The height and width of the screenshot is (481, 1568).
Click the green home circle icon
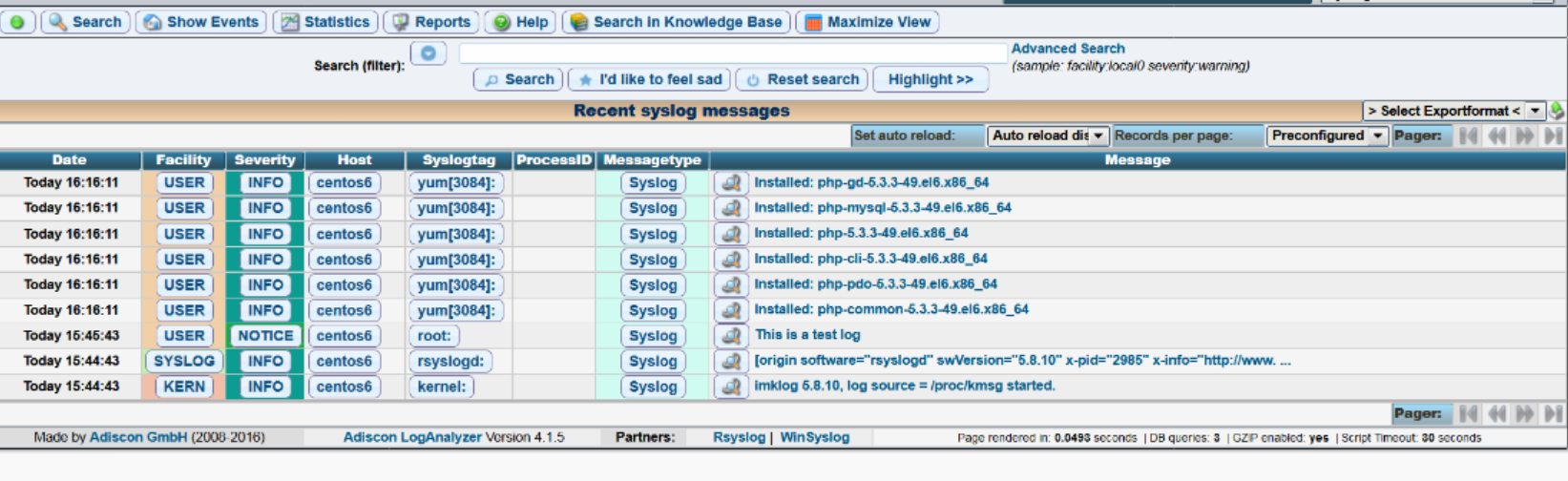17,22
